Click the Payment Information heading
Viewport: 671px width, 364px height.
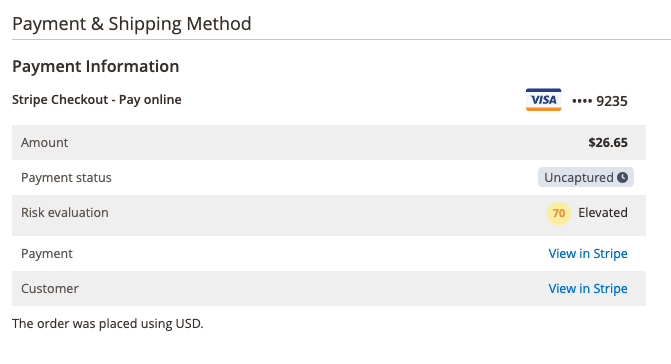tap(95, 66)
